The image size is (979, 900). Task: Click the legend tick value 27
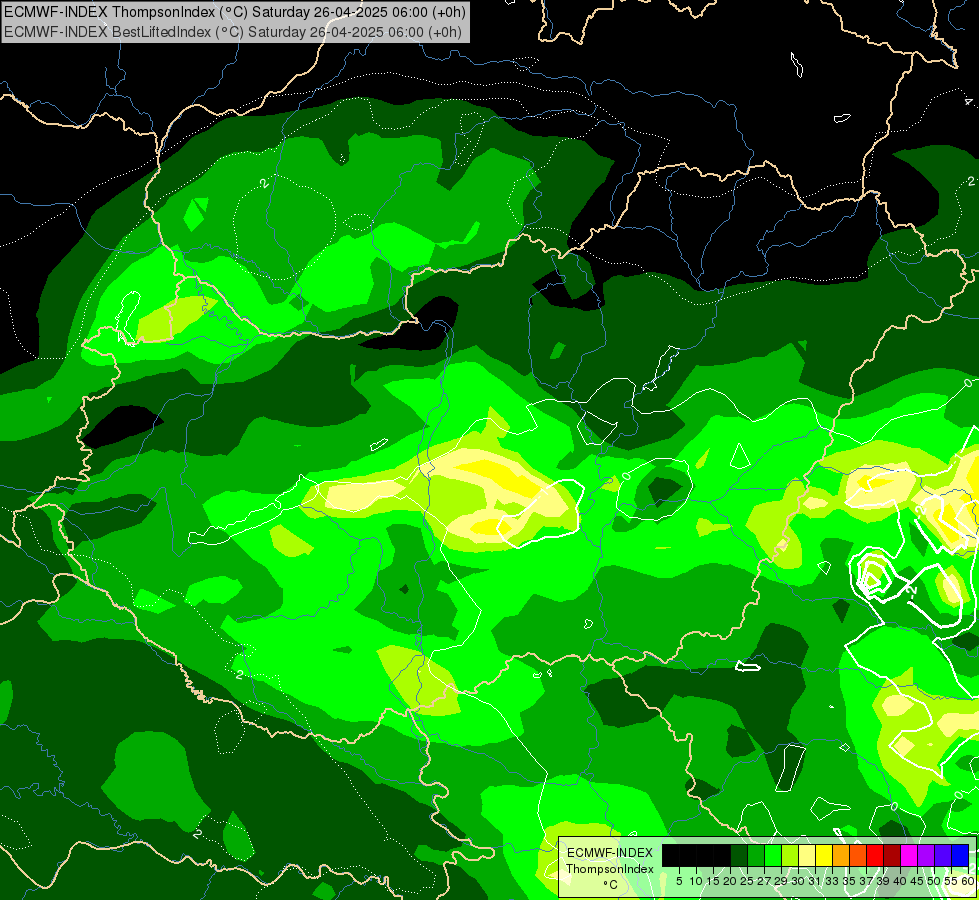tap(765, 881)
